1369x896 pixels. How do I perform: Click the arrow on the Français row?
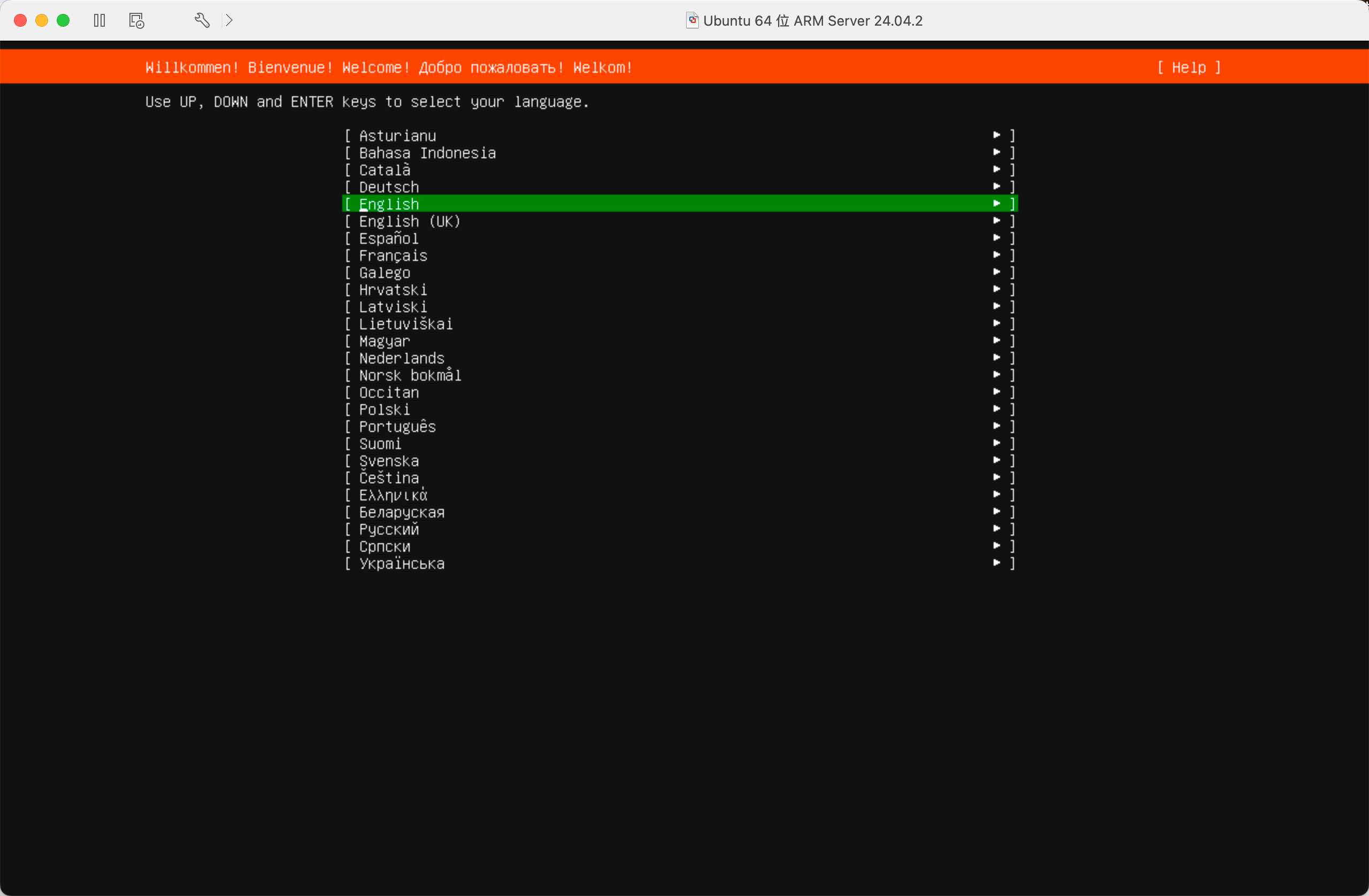pyautogui.click(x=997, y=255)
